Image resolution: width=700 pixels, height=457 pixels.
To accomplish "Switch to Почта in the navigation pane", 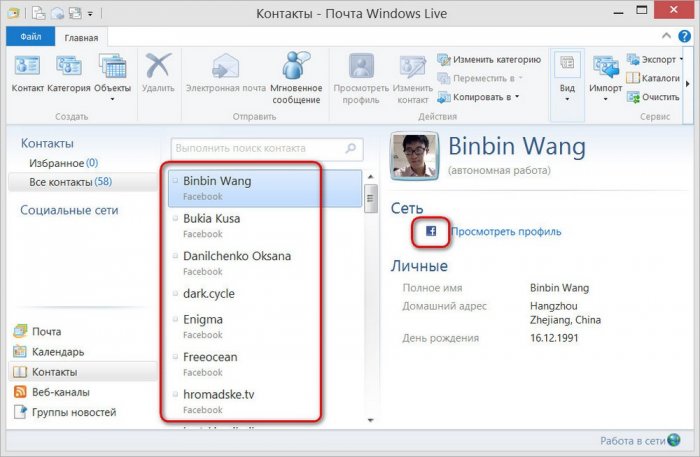I will 83,332.
